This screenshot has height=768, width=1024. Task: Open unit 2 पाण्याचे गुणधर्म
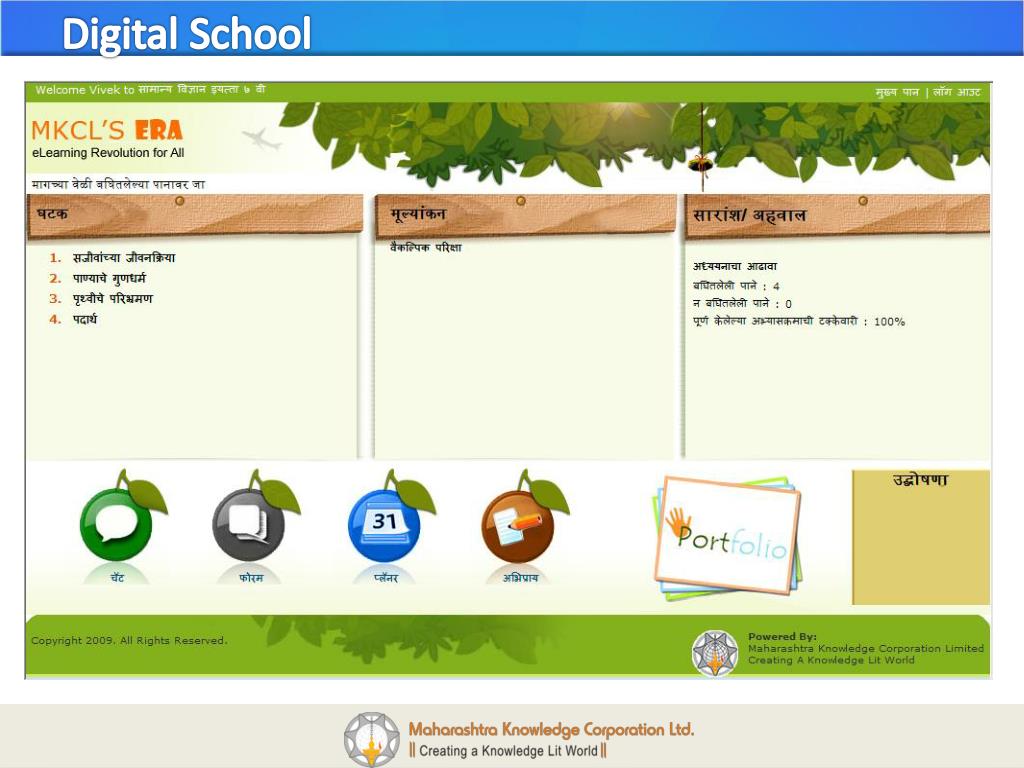[109, 278]
